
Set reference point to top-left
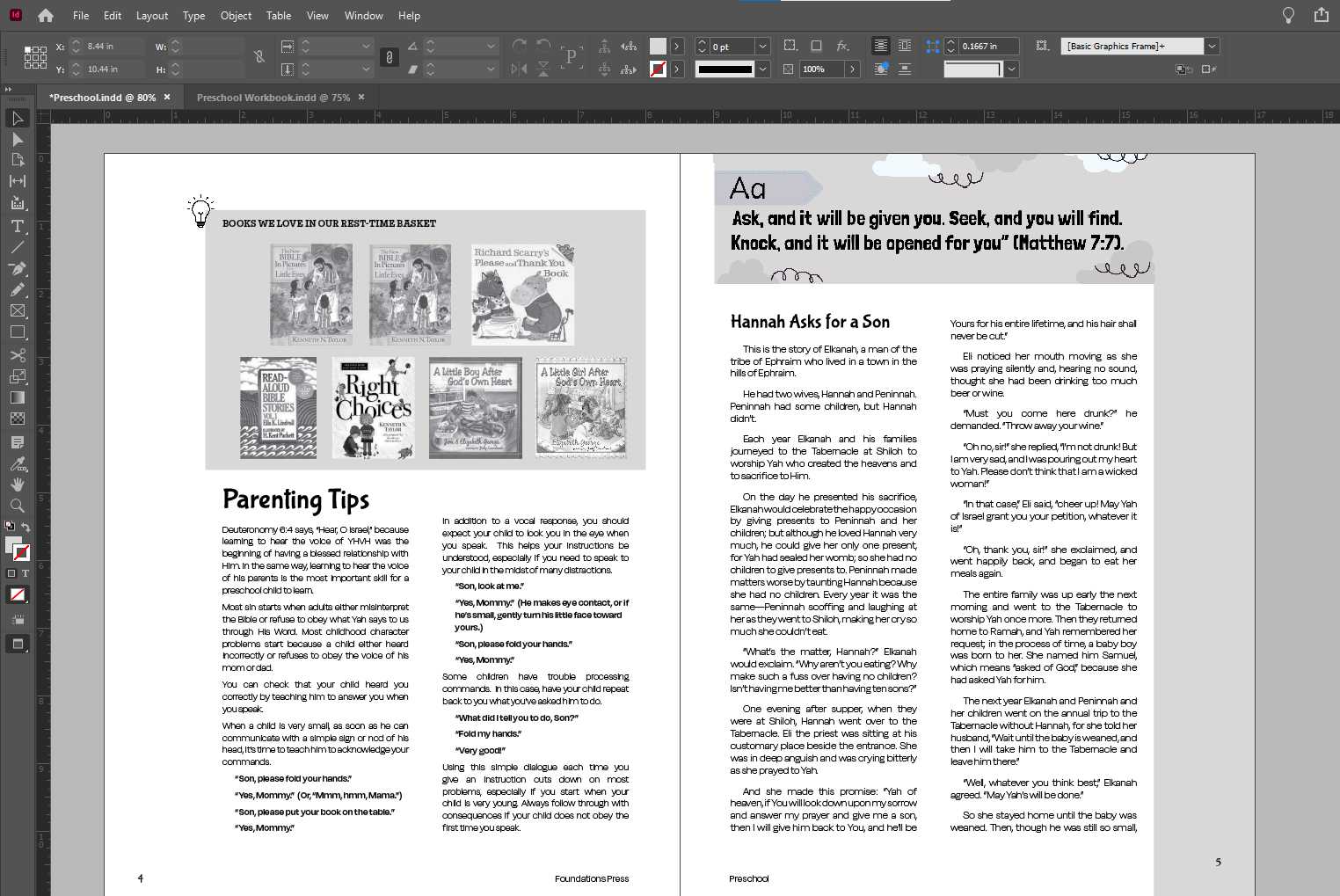point(28,50)
